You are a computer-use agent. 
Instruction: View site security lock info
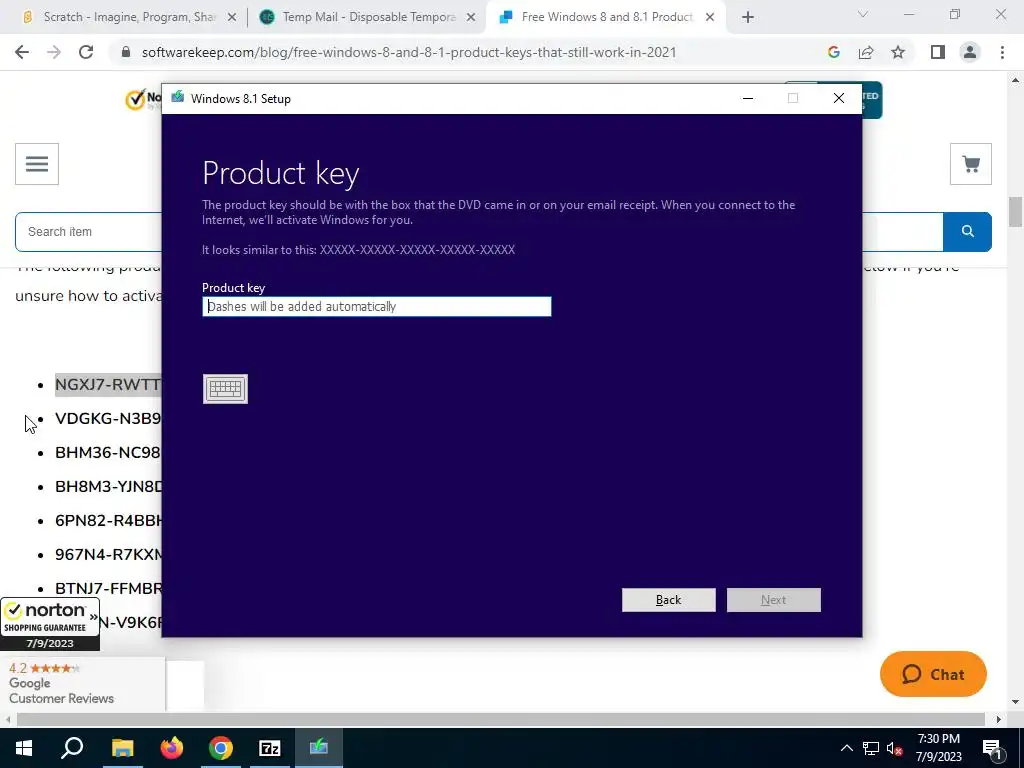click(x=127, y=52)
